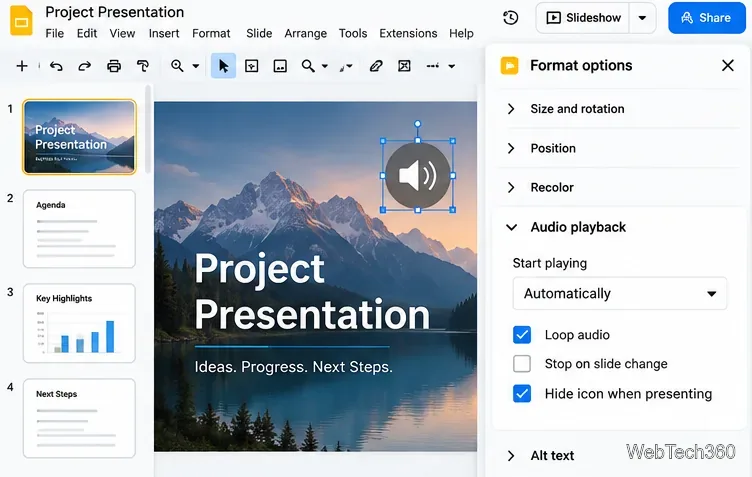Screen dimensions: 752x477
Task: Select the Agenda slide thumbnail
Action: pos(80,229)
